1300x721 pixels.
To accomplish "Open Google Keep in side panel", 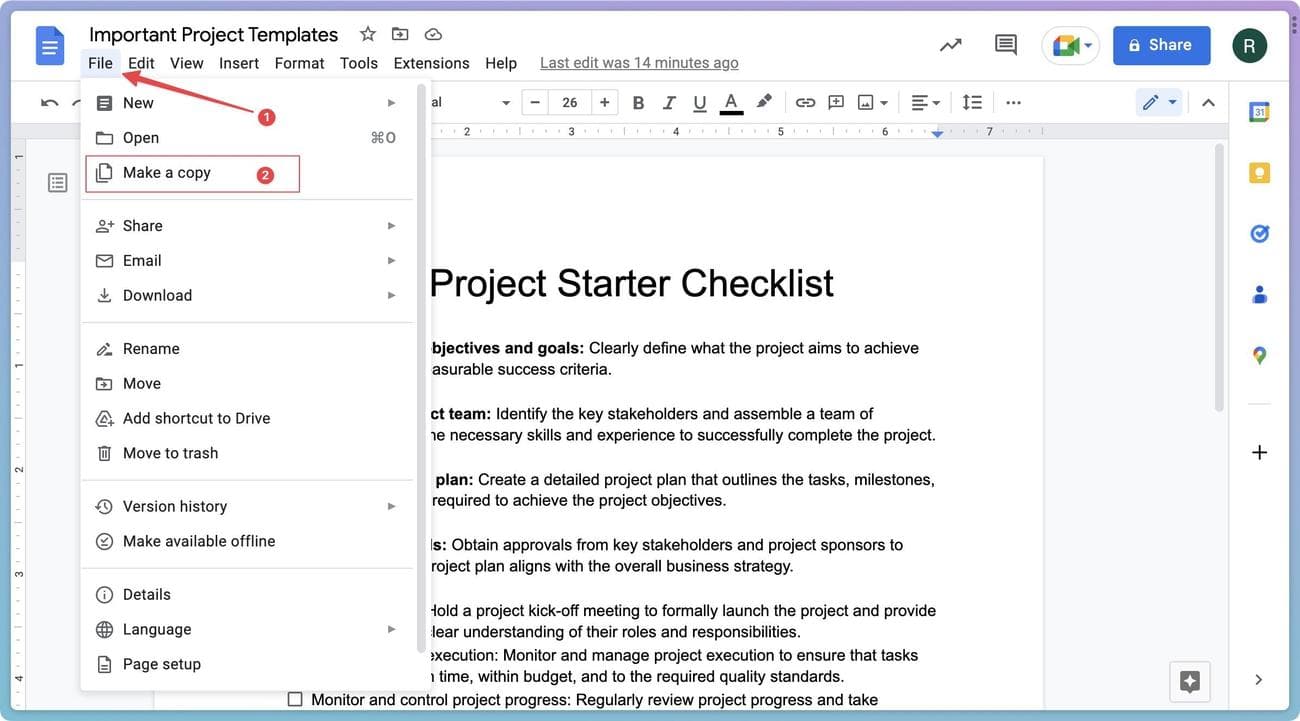I will (1259, 173).
